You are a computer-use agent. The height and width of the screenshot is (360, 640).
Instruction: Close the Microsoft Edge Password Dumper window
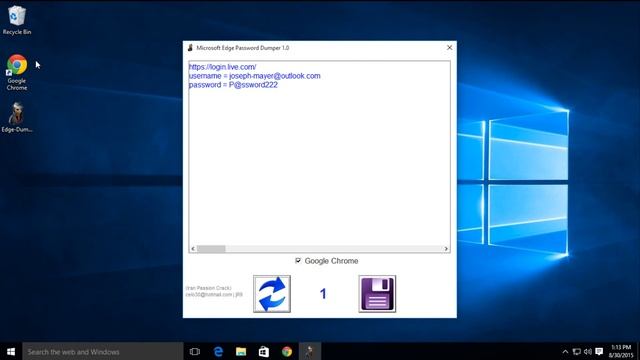pyautogui.click(x=449, y=48)
